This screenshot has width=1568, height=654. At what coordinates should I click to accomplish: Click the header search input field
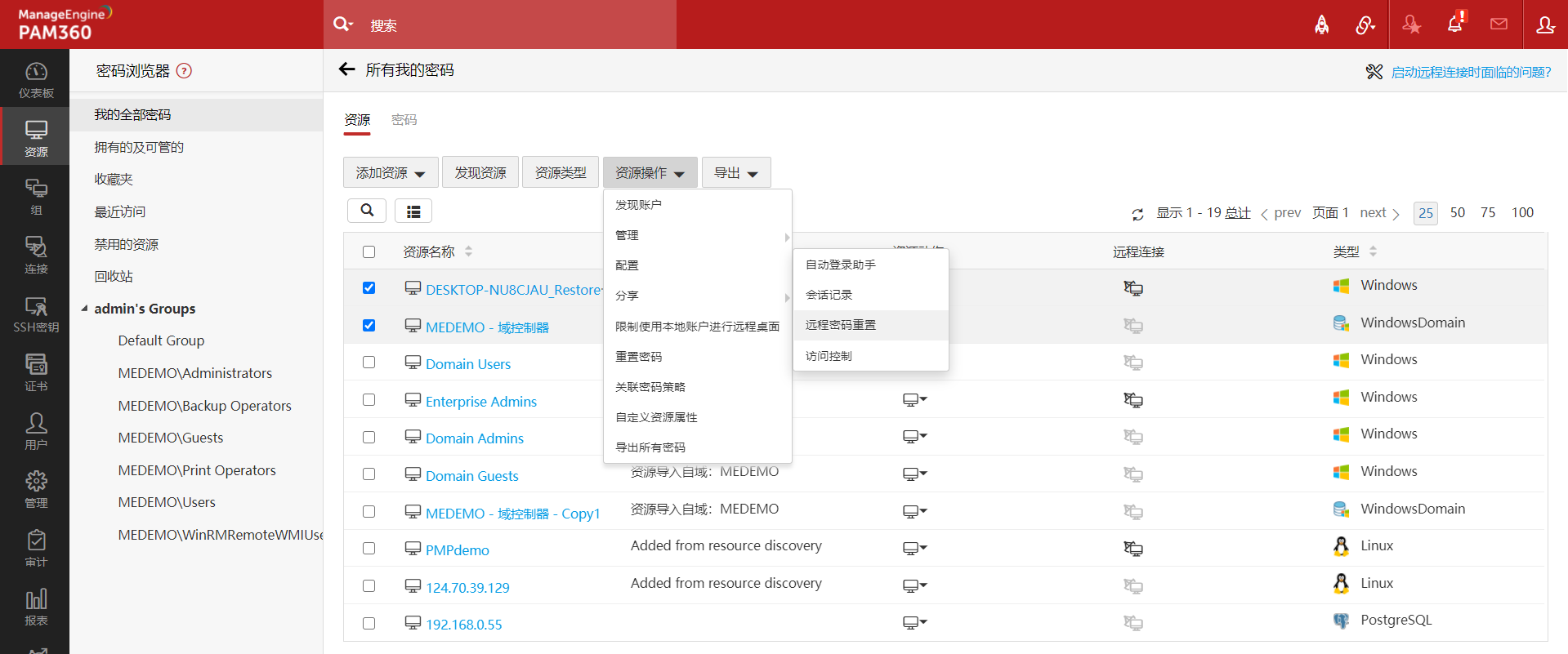(x=519, y=25)
